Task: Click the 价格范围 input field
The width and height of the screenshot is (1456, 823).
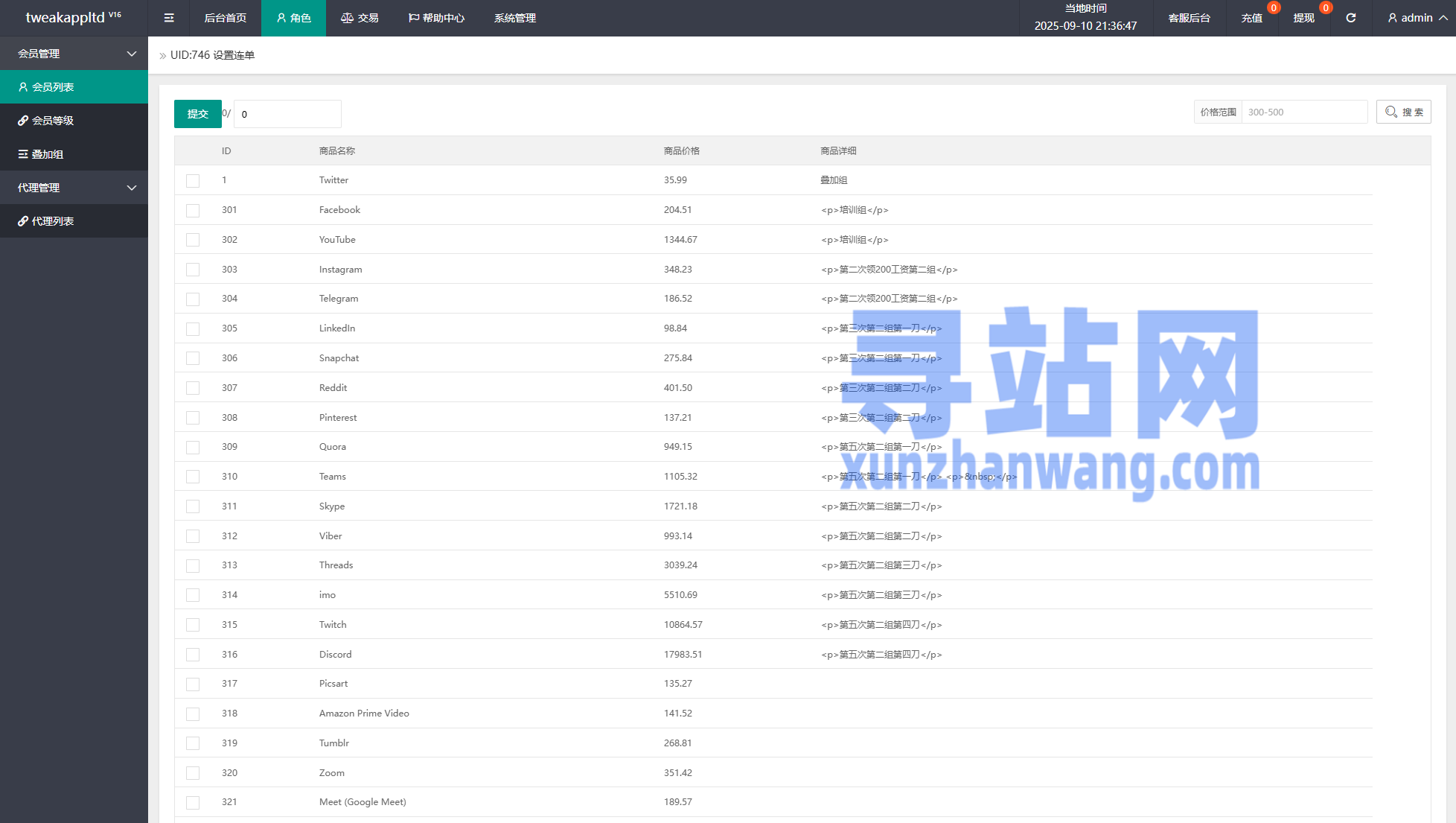Action: (1303, 112)
